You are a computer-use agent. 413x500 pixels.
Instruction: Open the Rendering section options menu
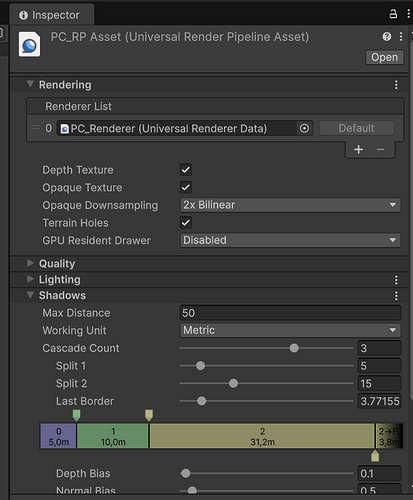(396, 85)
